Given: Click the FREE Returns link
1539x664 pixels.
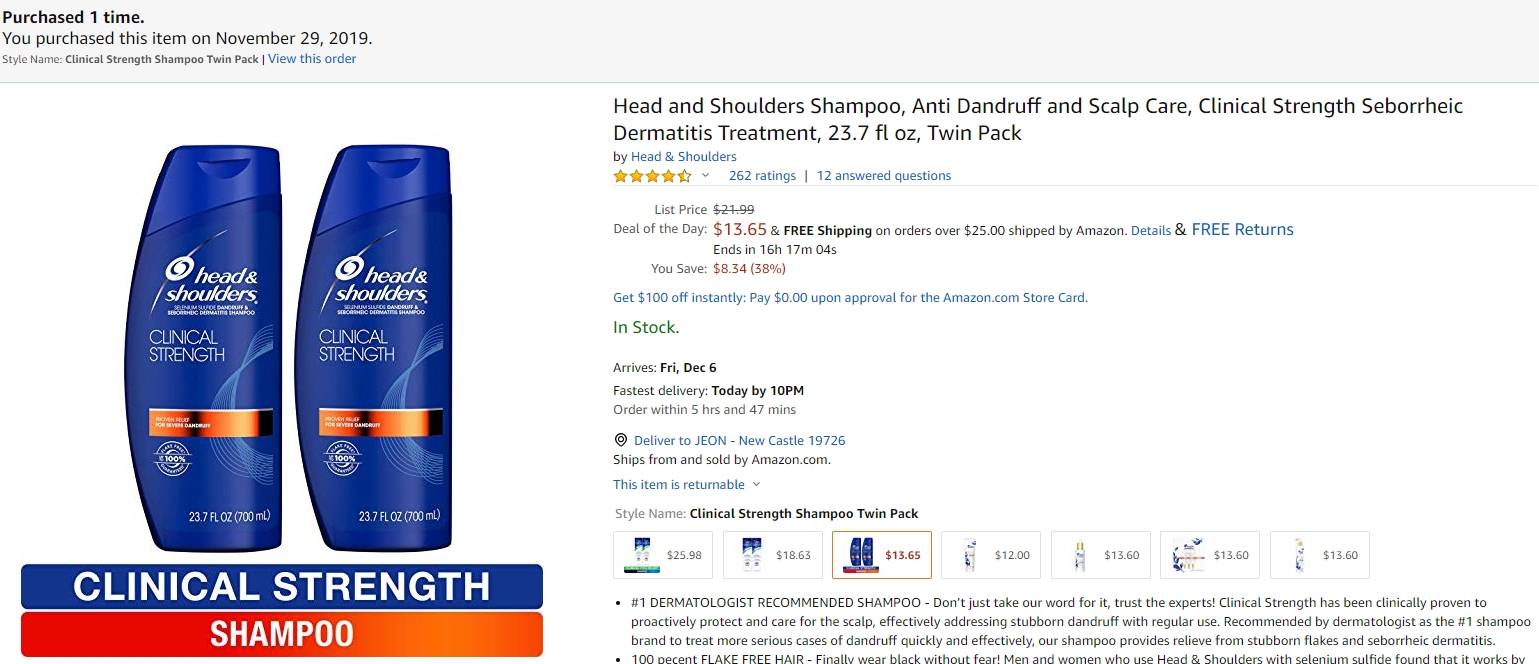Looking at the screenshot, I should coord(1242,229).
